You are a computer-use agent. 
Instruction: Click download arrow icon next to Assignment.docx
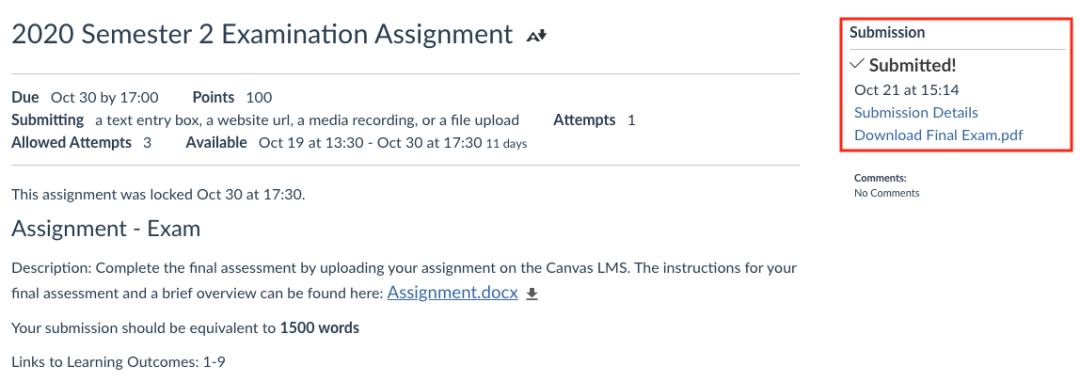(x=531, y=294)
